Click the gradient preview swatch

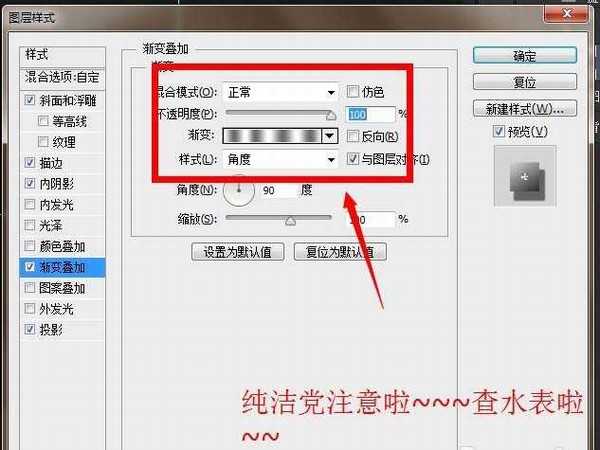[272, 136]
